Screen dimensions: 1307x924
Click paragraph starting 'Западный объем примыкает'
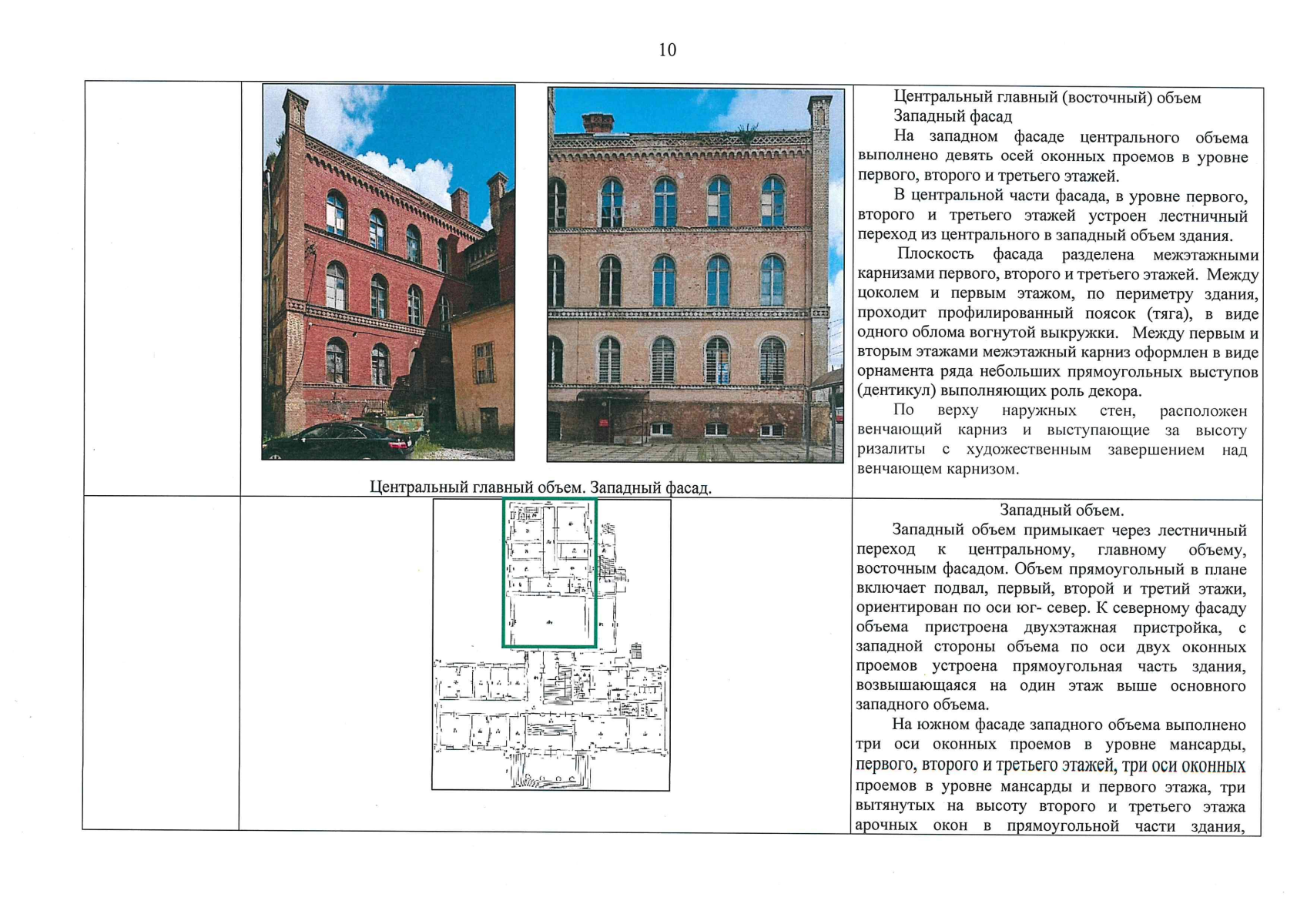pyautogui.click(x=1052, y=618)
